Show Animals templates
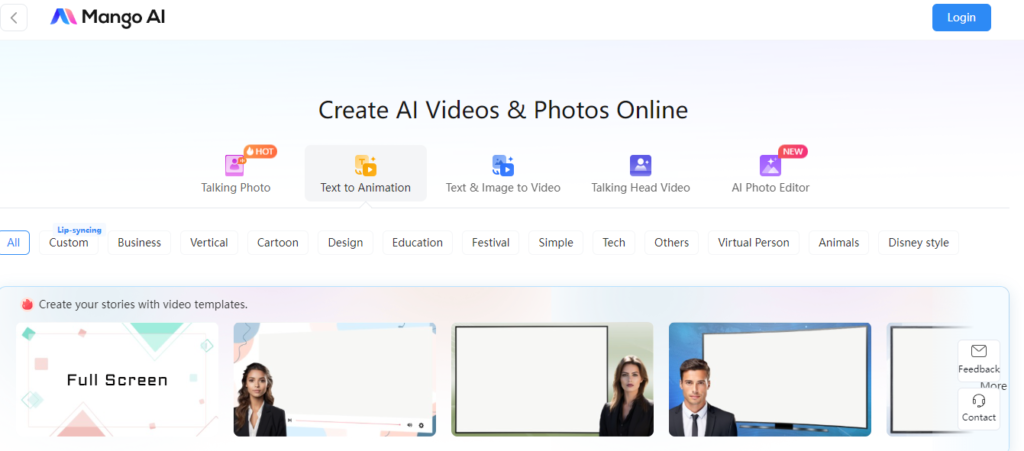This screenshot has width=1024, height=451. click(x=839, y=243)
